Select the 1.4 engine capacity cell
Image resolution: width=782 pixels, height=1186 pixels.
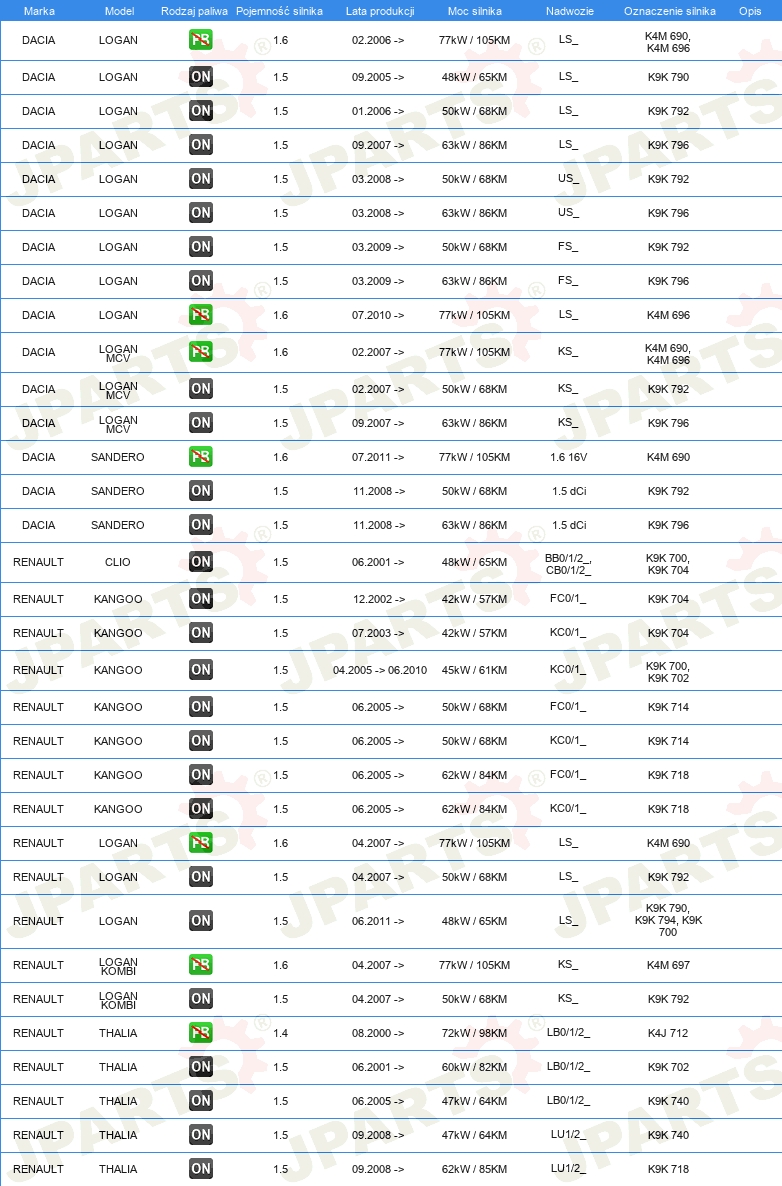click(281, 1032)
